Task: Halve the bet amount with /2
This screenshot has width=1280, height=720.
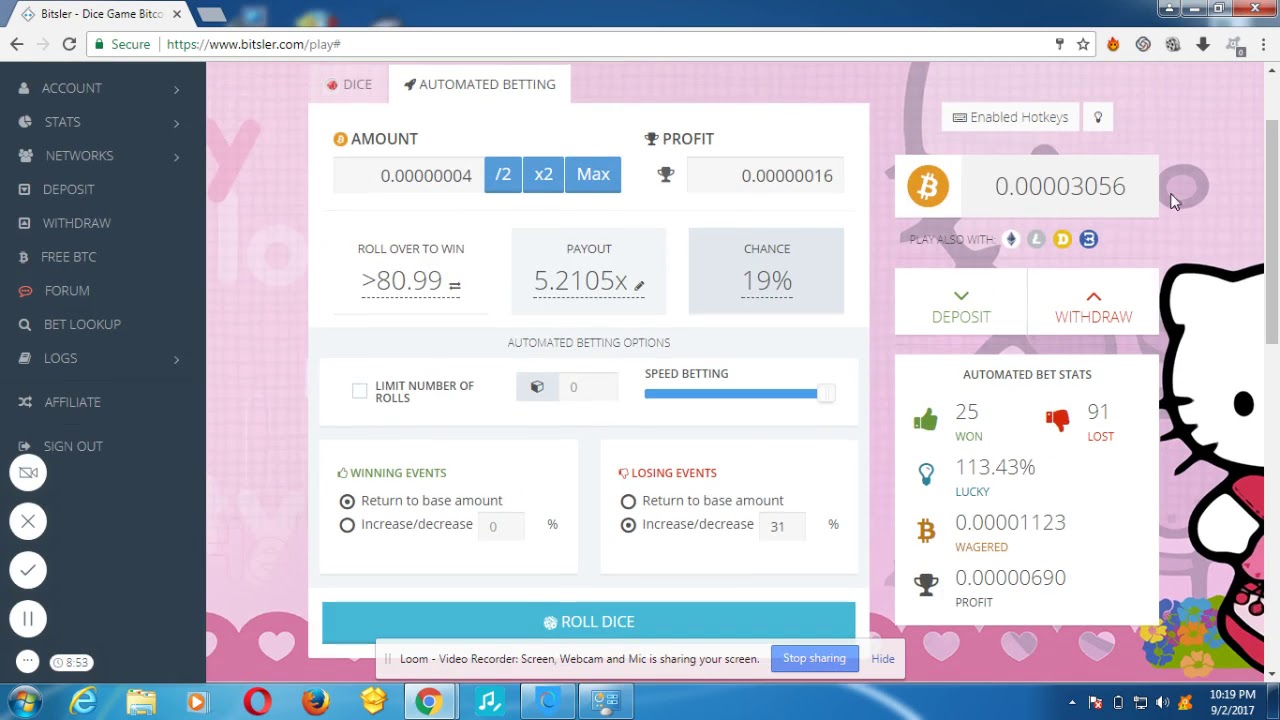Action: click(503, 175)
